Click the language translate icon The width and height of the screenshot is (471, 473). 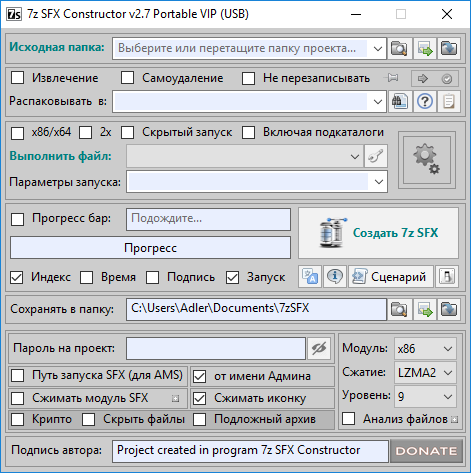pyautogui.click(x=310, y=277)
